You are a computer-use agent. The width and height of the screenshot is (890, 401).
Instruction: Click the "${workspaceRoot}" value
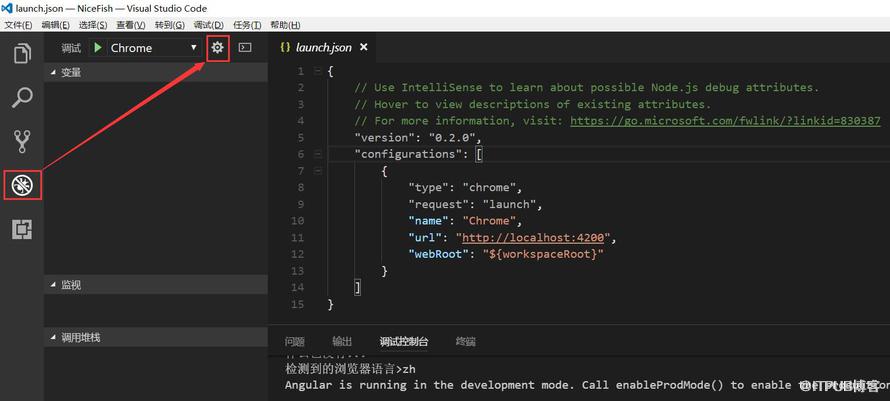(543, 254)
